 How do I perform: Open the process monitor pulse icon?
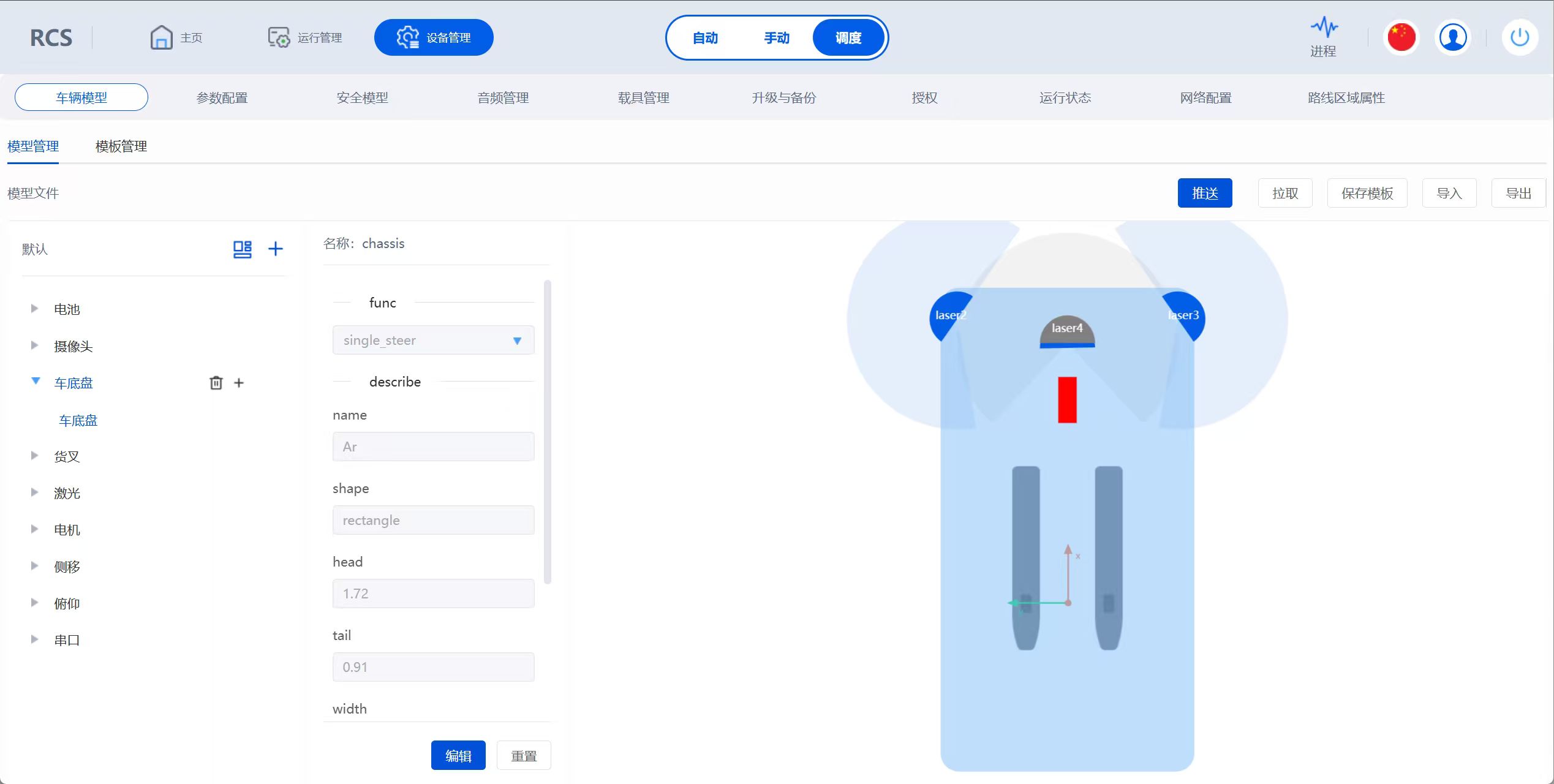1324,28
